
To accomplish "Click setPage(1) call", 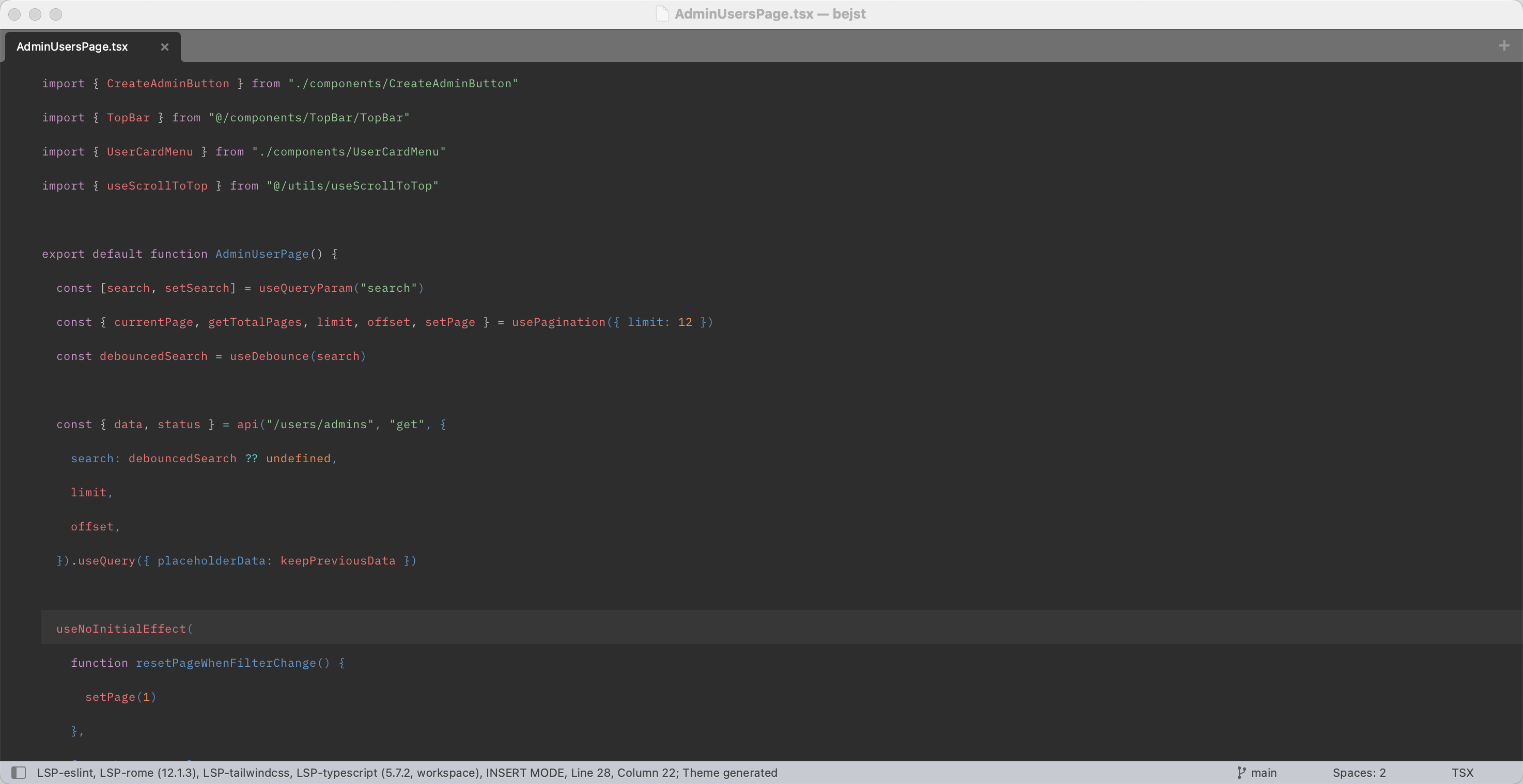I will point(120,697).
